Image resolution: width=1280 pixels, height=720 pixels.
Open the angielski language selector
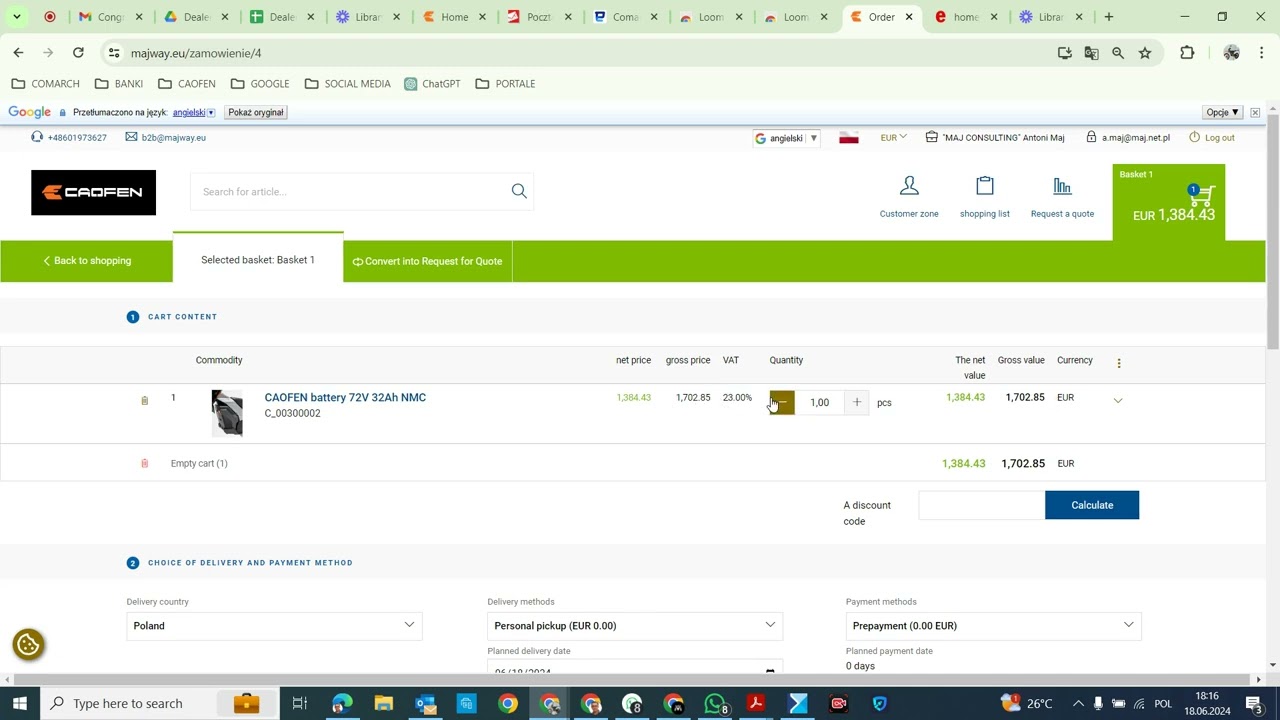[787, 138]
